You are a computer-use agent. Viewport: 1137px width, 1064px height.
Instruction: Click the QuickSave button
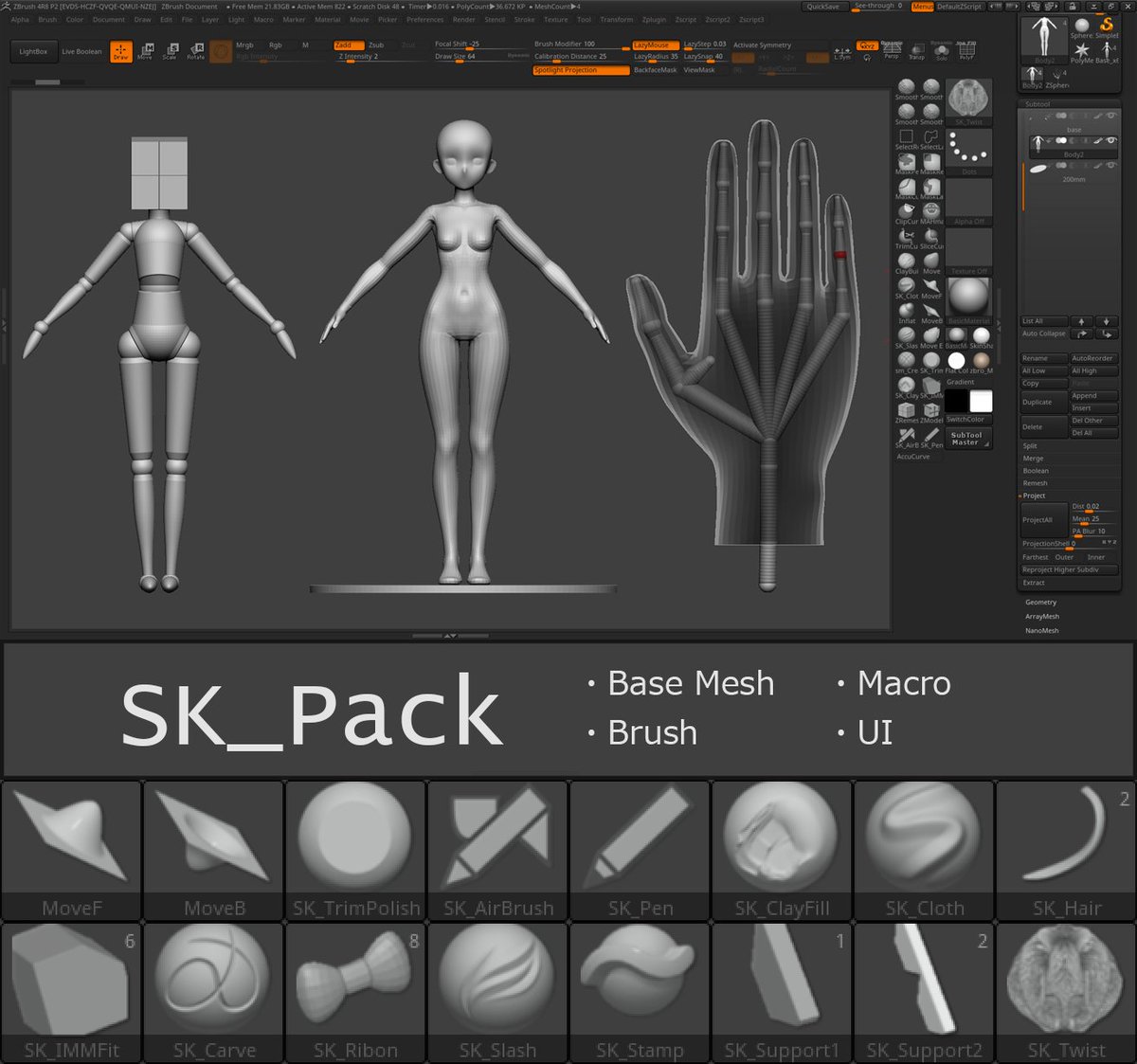(x=822, y=7)
